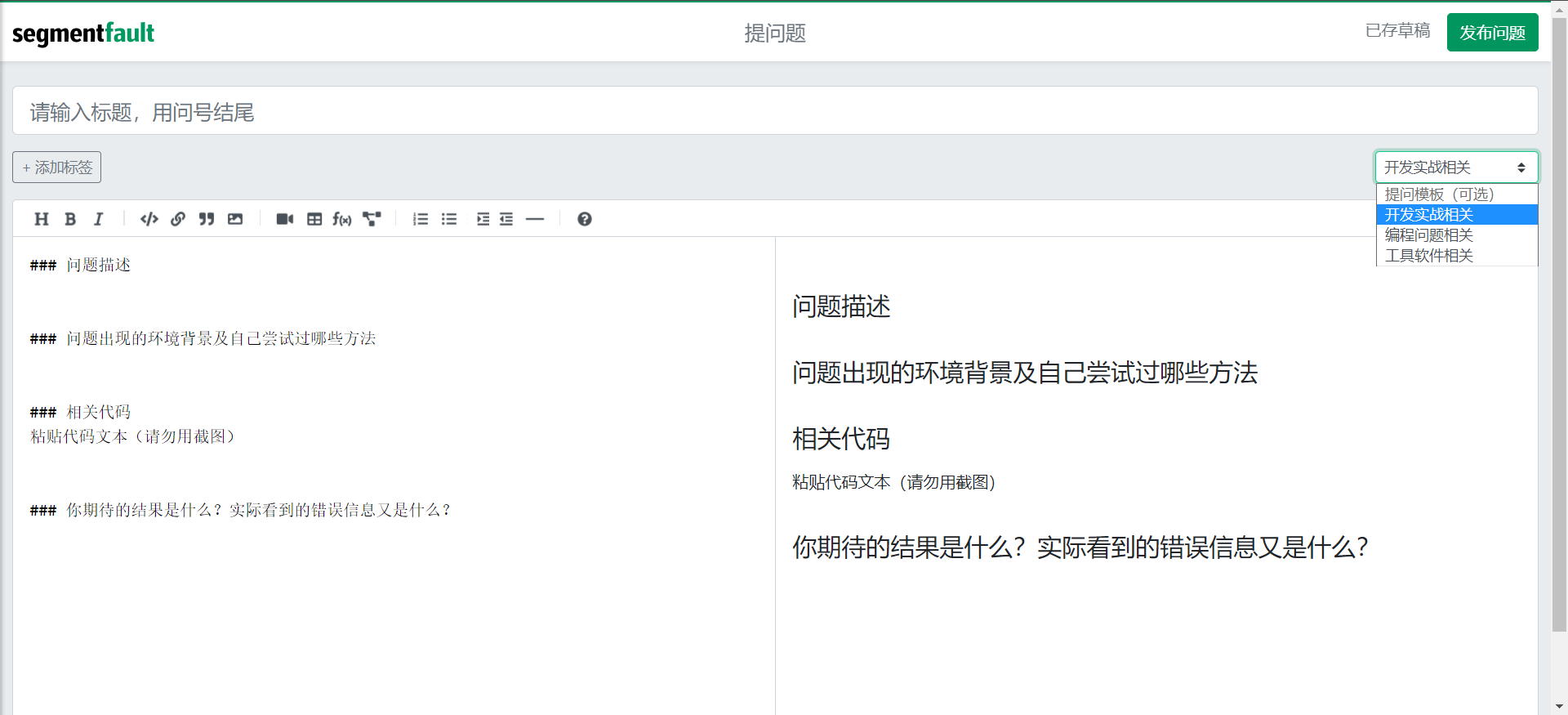Viewport: 1568px width, 715px height.
Task: Insert a horizontal rule line
Action: pyautogui.click(x=535, y=219)
